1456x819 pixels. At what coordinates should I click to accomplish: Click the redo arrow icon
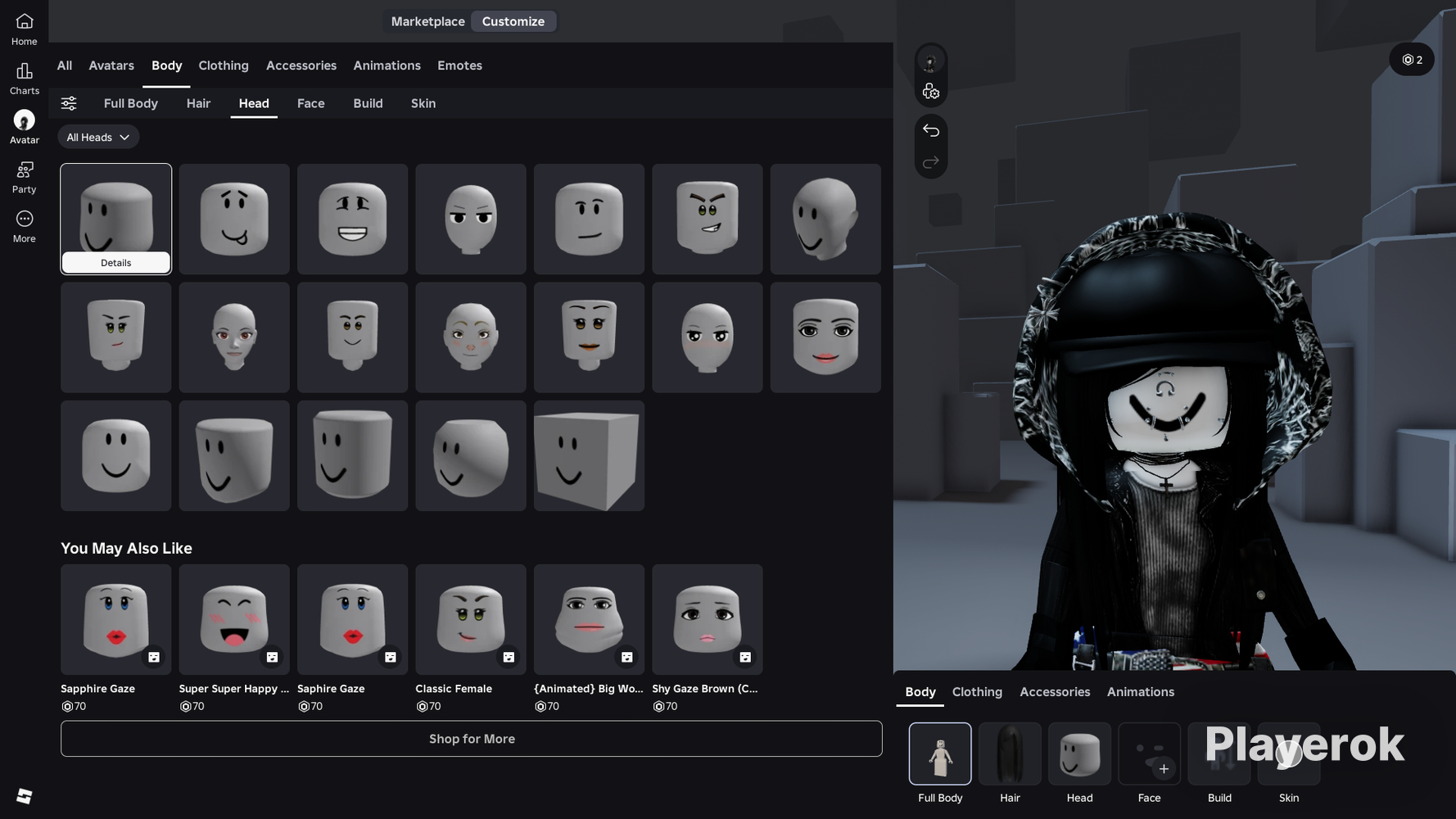[x=930, y=163]
